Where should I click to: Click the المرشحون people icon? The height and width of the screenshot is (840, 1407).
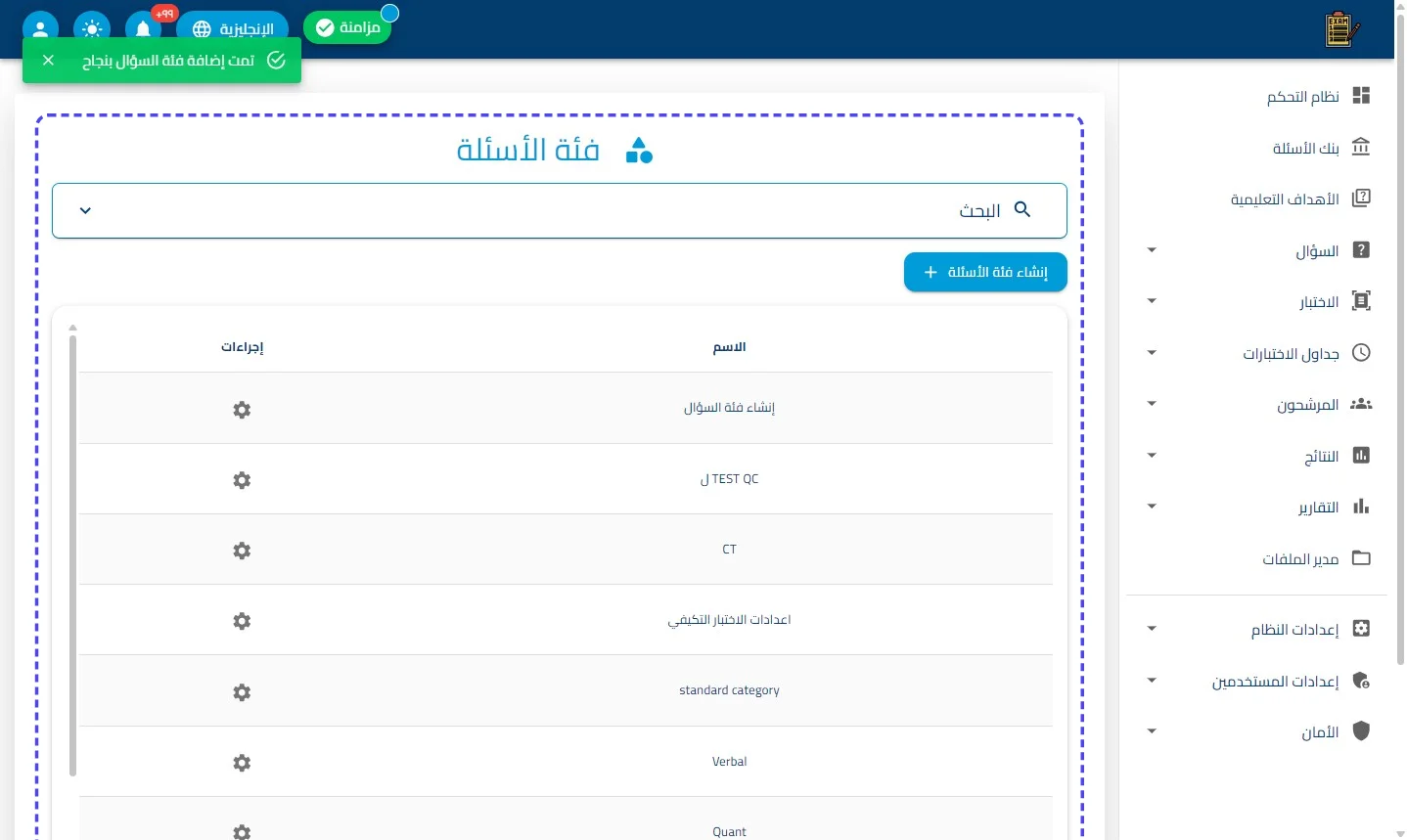pyautogui.click(x=1361, y=404)
